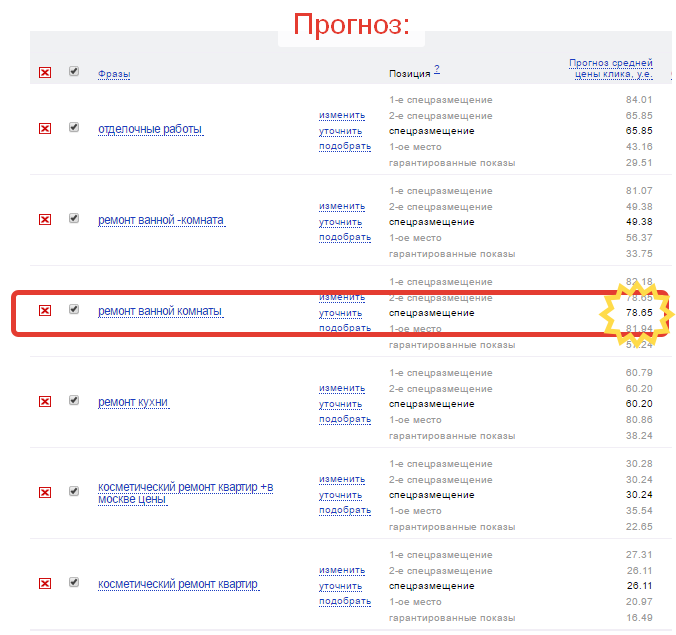Remove "косметический ремонт квартир" with the red X icon

tap(45, 583)
